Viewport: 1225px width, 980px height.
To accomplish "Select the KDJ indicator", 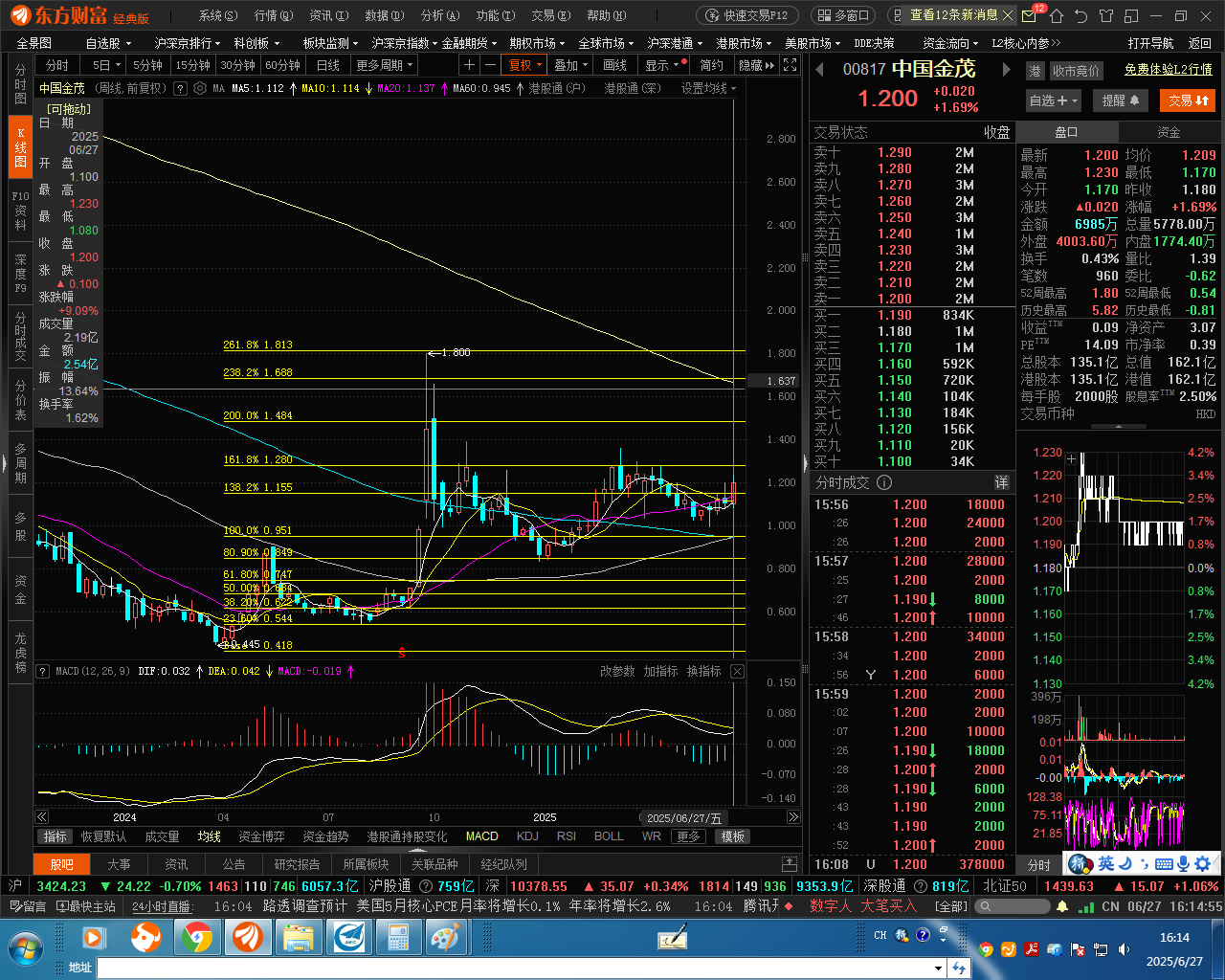I will click(x=527, y=836).
